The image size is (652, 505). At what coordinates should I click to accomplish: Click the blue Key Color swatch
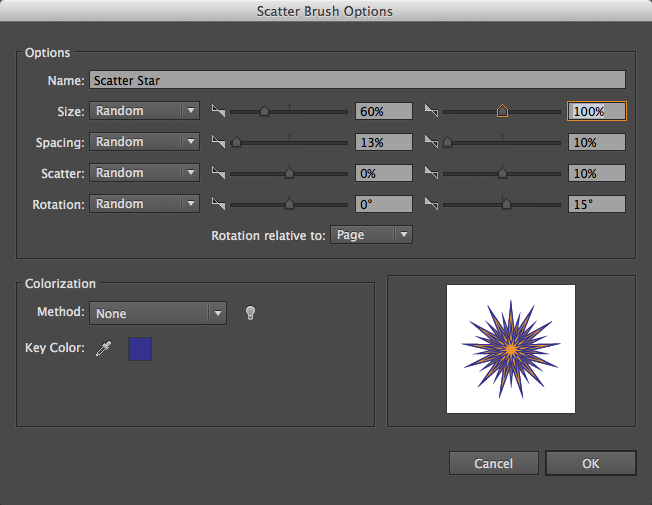click(140, 349)
